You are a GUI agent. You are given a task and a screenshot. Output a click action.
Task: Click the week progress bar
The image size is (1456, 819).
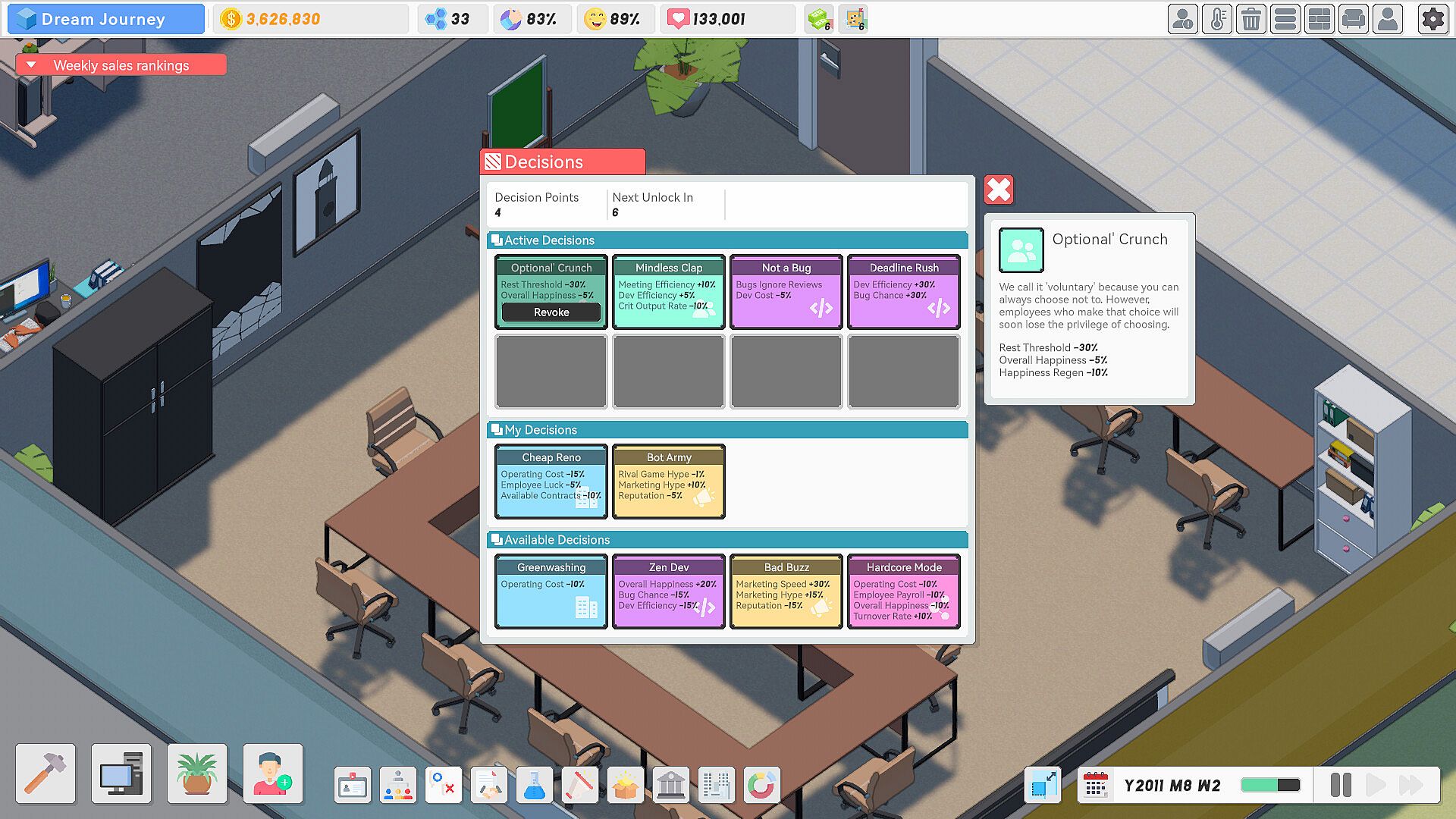1270,785
